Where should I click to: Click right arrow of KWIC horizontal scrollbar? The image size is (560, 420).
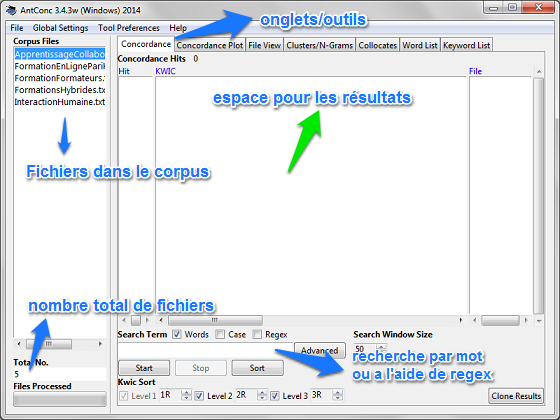461,320
